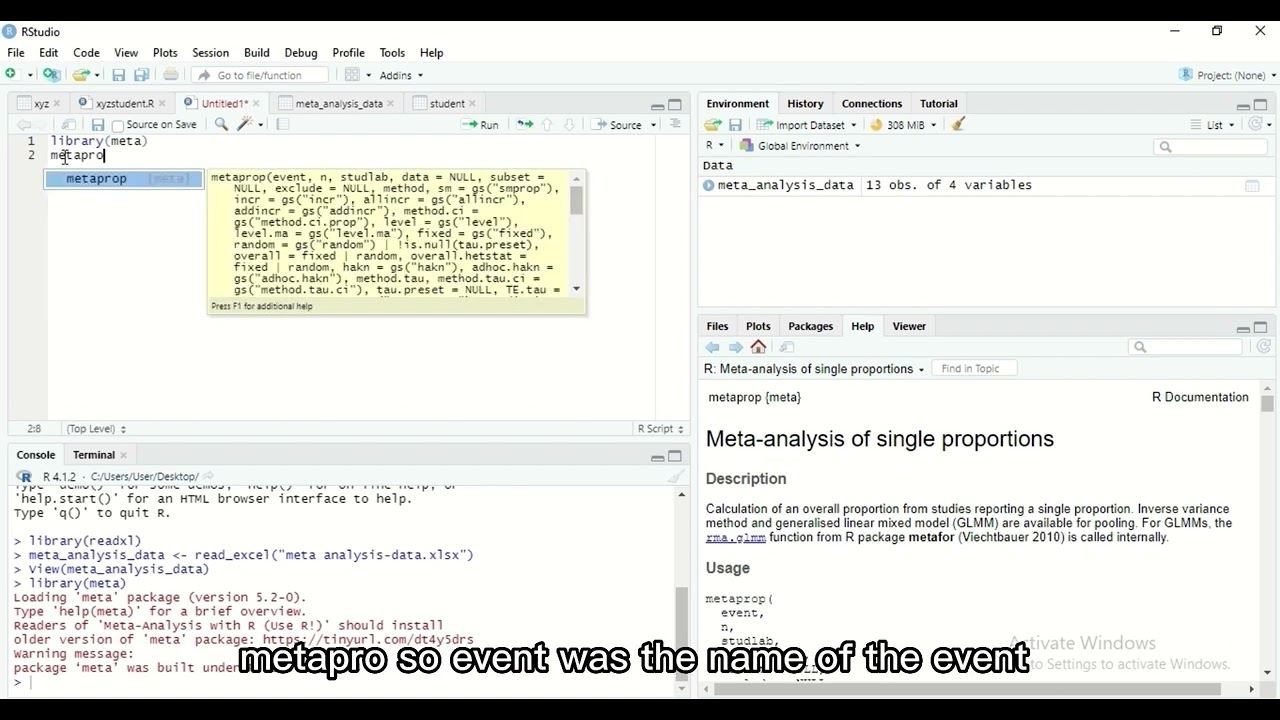1280x720 pixels.
Task: Click the autocomplete tooltip scrollbar
Action: [x=576, y=201]
